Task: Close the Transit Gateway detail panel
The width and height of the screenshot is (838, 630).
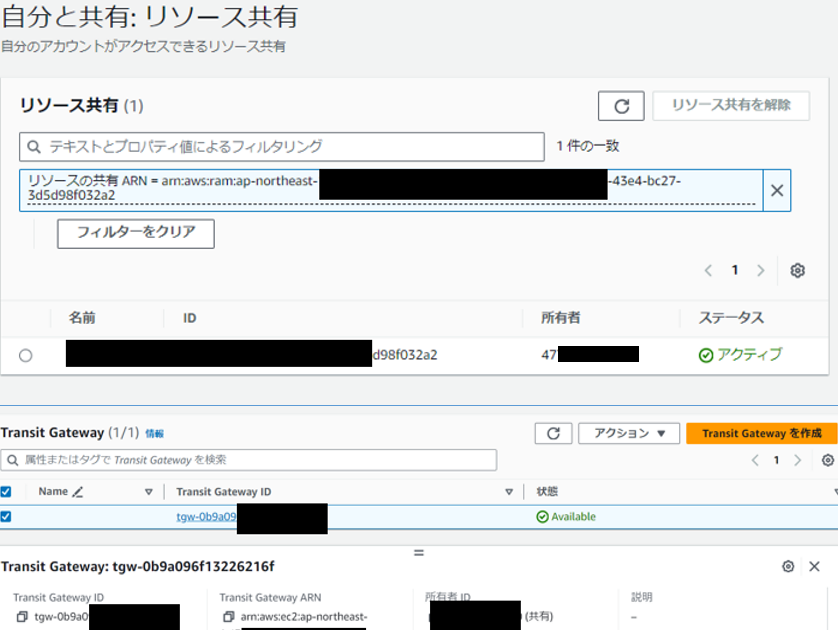Action: pyautogui.click(x=814, y=567)
